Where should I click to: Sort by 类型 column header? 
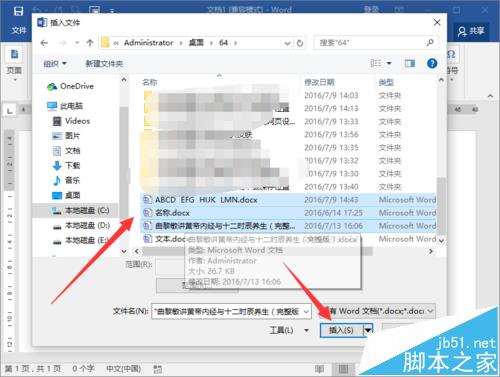tap(386, 82)
